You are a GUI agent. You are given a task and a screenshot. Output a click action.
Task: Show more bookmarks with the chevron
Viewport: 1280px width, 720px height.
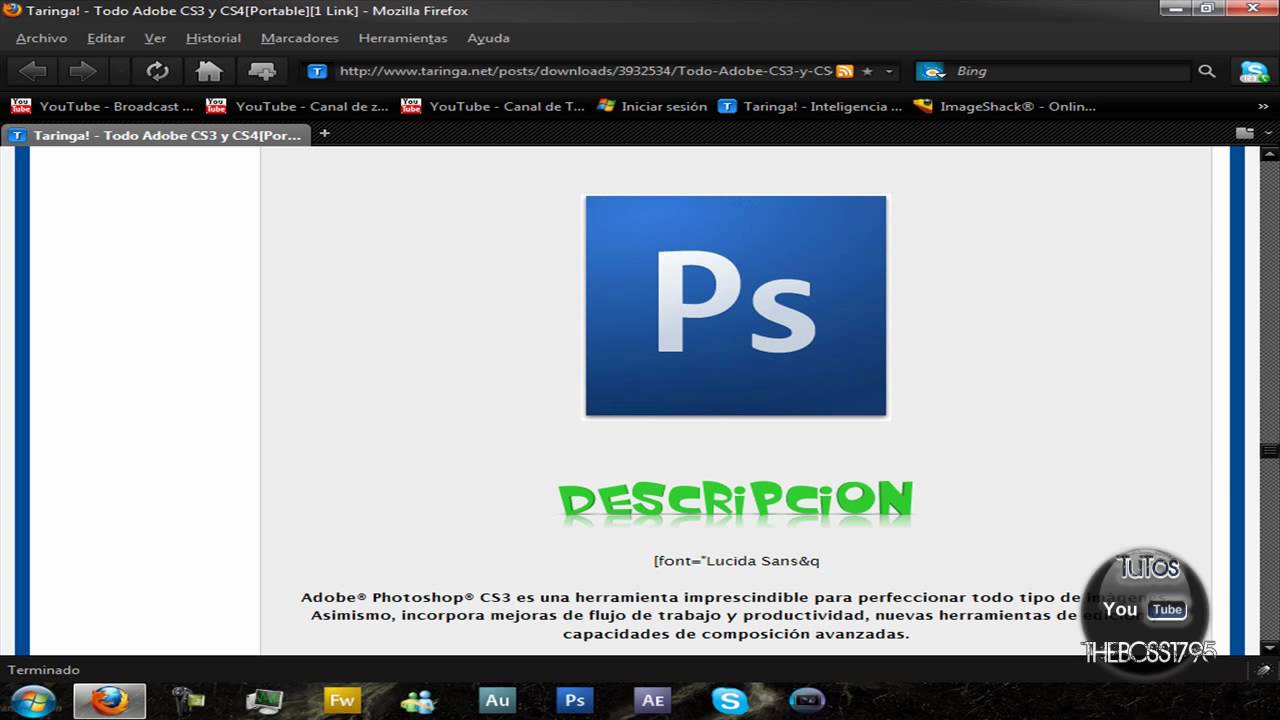click(1263, 106)
